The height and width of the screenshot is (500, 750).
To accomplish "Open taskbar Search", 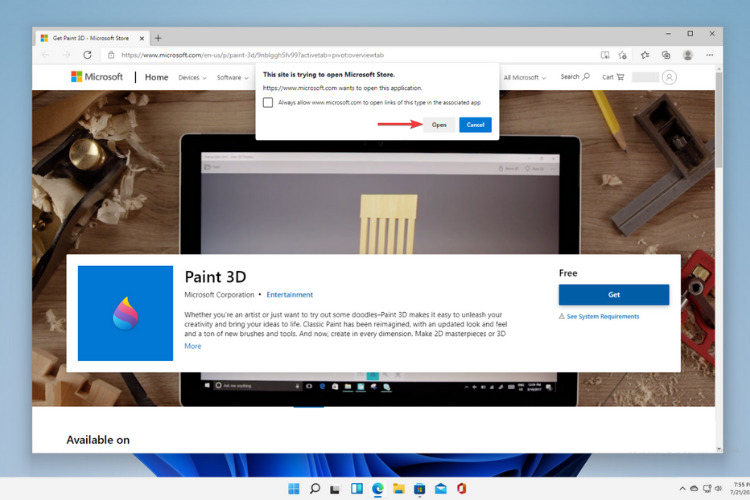I will (x=315, y=489).
